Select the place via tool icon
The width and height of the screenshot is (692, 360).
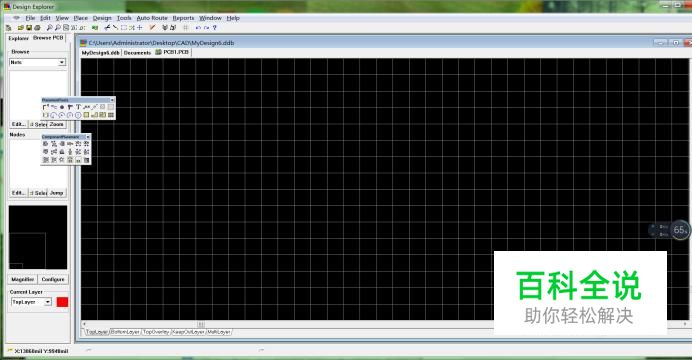tap(70, 107)
